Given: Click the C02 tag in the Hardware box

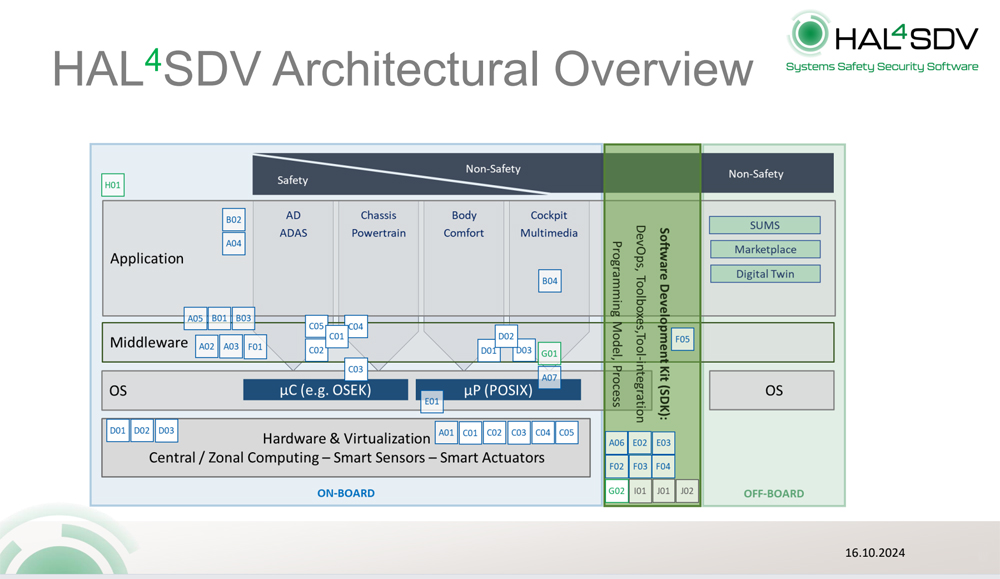Looking at the screenshot, I should click(494, 432).
